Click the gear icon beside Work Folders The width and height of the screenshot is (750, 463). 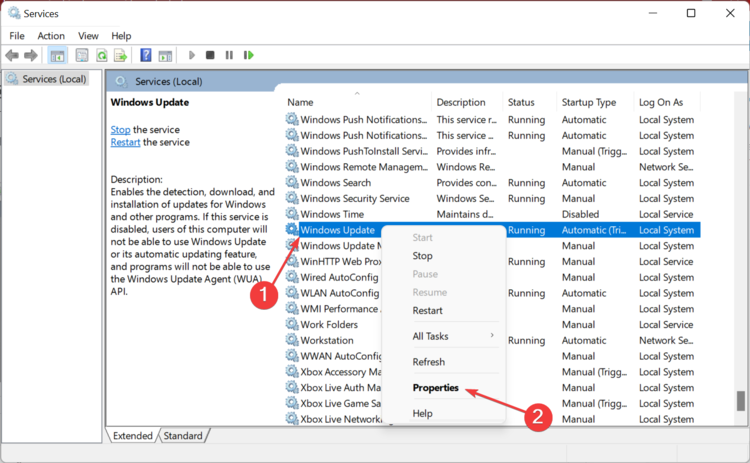[x=292, y=324]
